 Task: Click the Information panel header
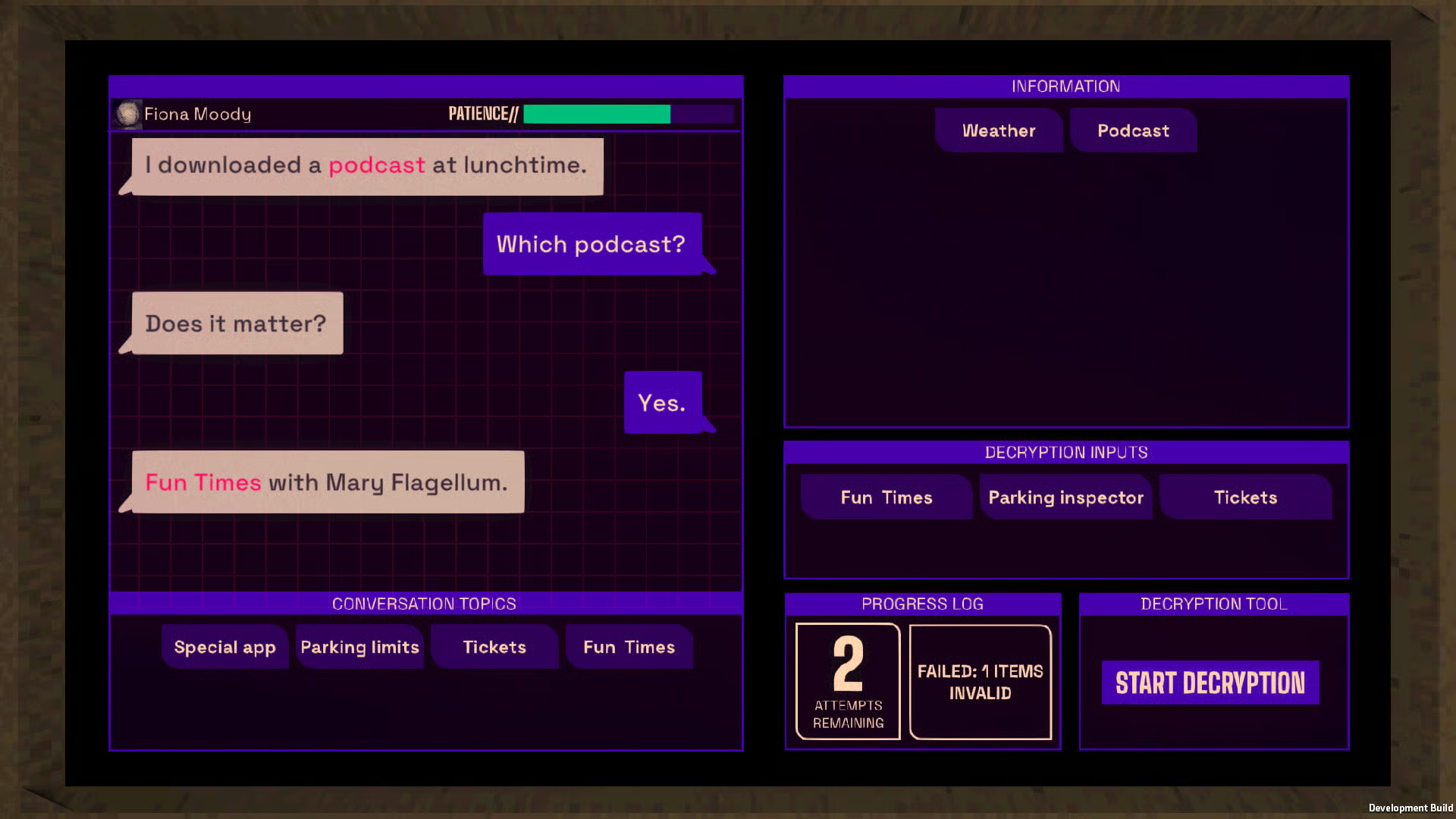coord(1065,86)
